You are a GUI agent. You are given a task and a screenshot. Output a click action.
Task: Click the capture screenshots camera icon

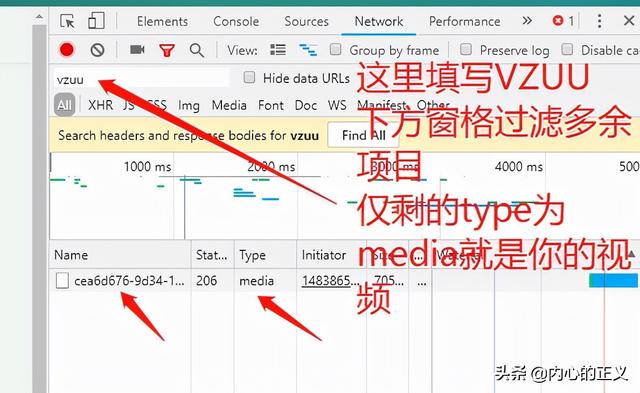click(137, 50)
